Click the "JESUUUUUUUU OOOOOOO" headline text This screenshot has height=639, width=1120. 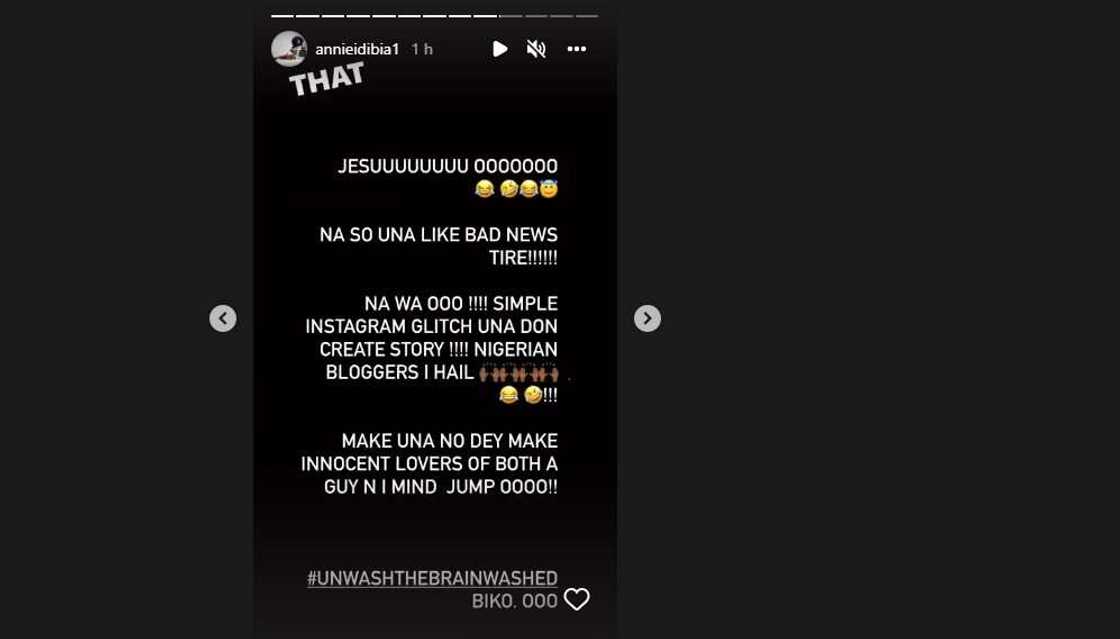pyautogui.click(x=448, y=166)
